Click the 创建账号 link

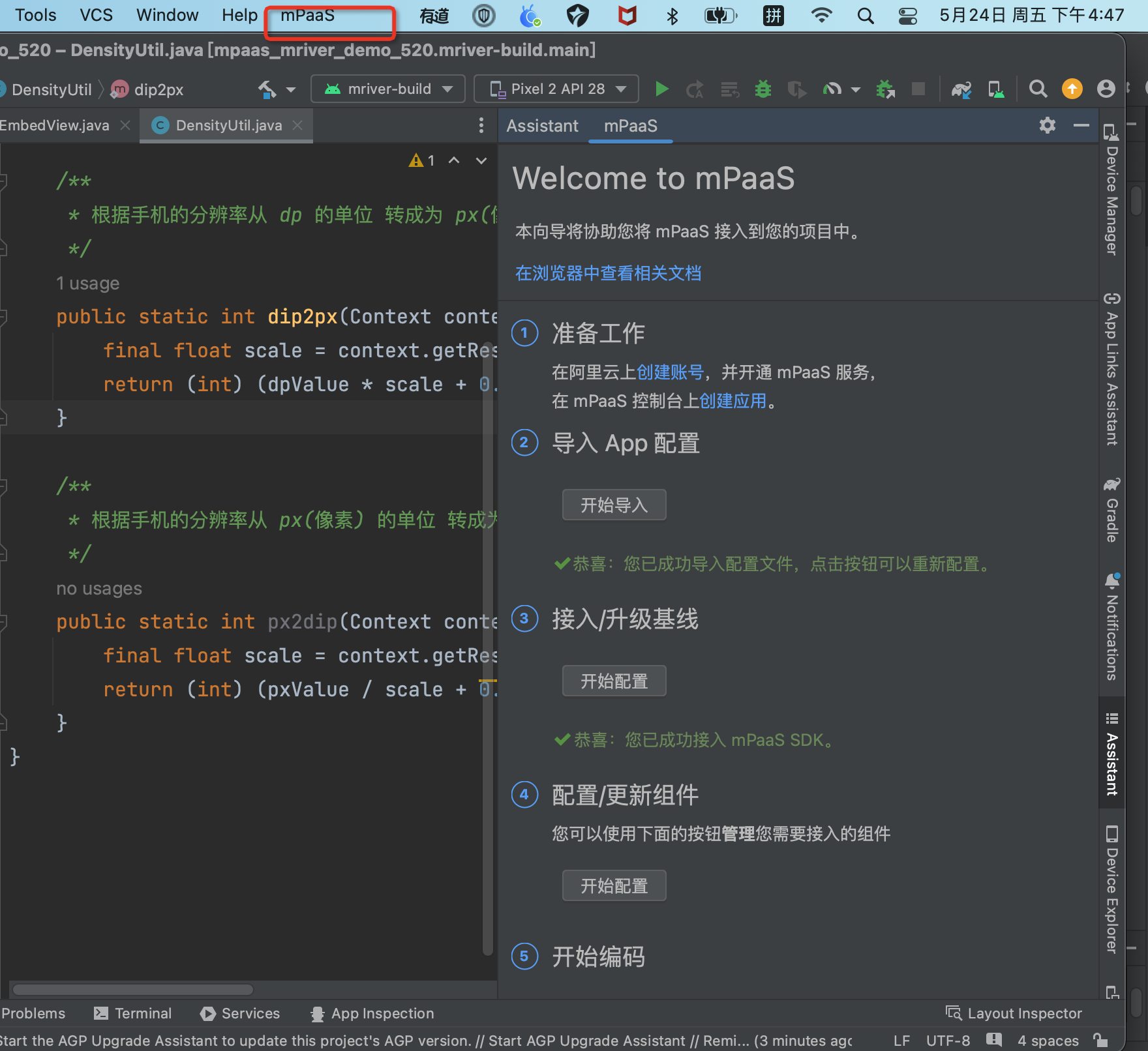670,372
